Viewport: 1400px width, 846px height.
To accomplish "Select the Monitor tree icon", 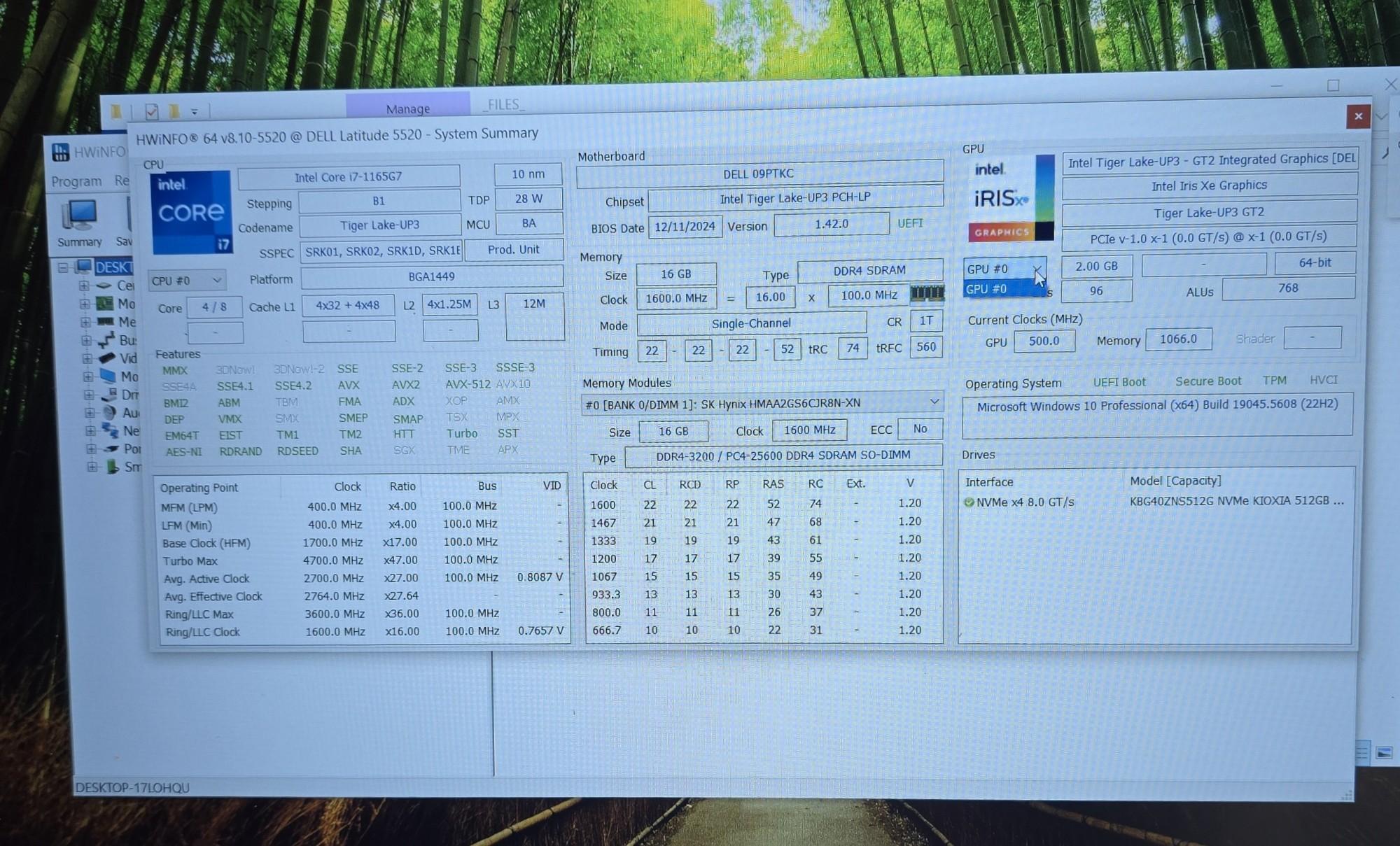I will click(108, 376).
